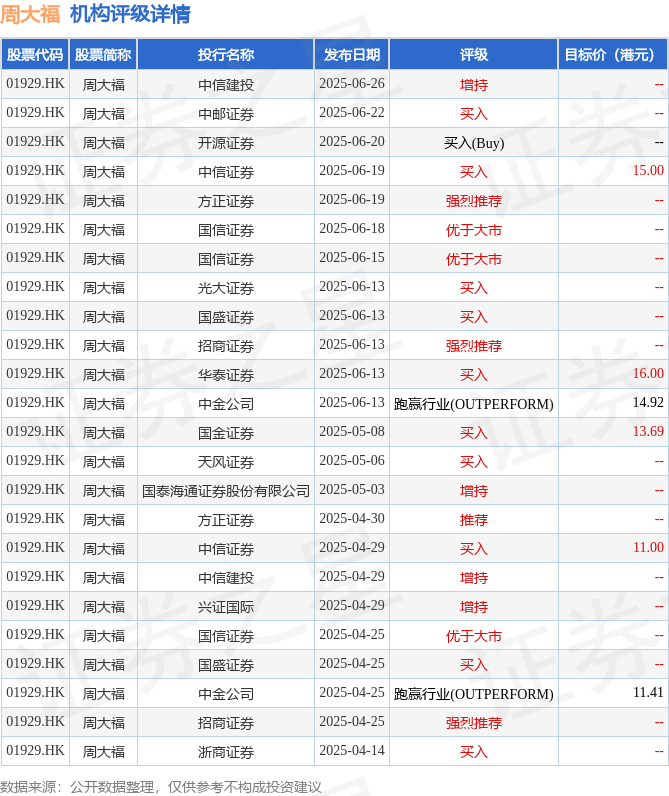Click the 周大福 title text
The width and height of the screenshot is (669, 796).
point(30,14)
